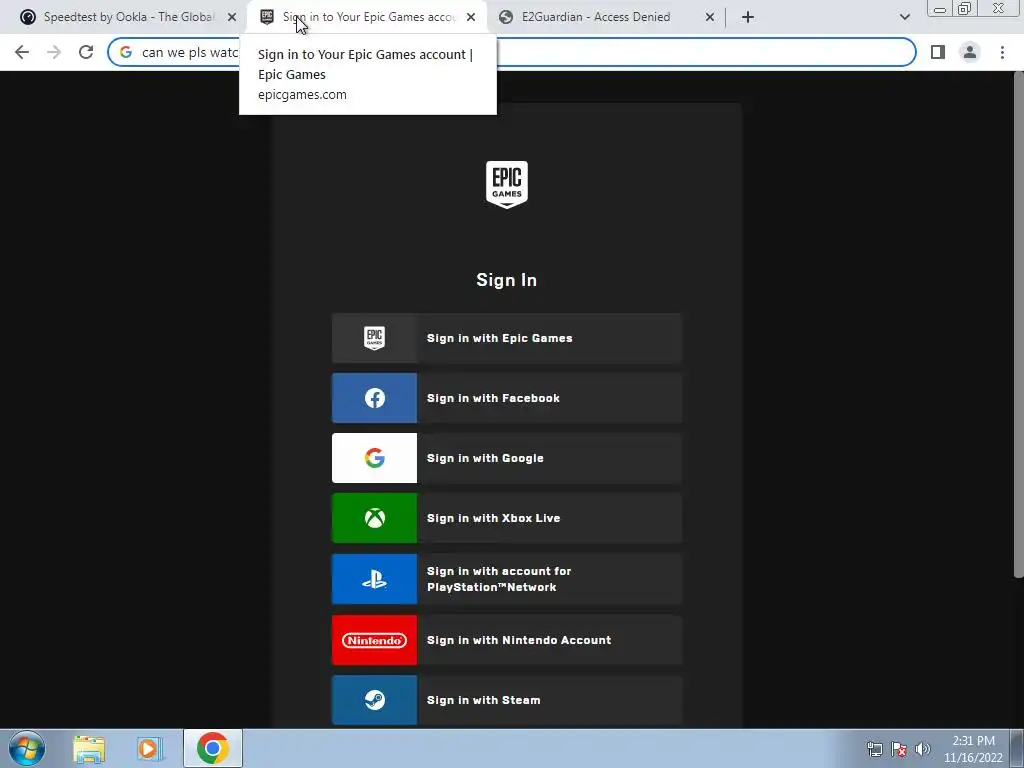1024x768 pixels.
Task: Open the Chrome three-dot menu
Action: click(1002, 52)
